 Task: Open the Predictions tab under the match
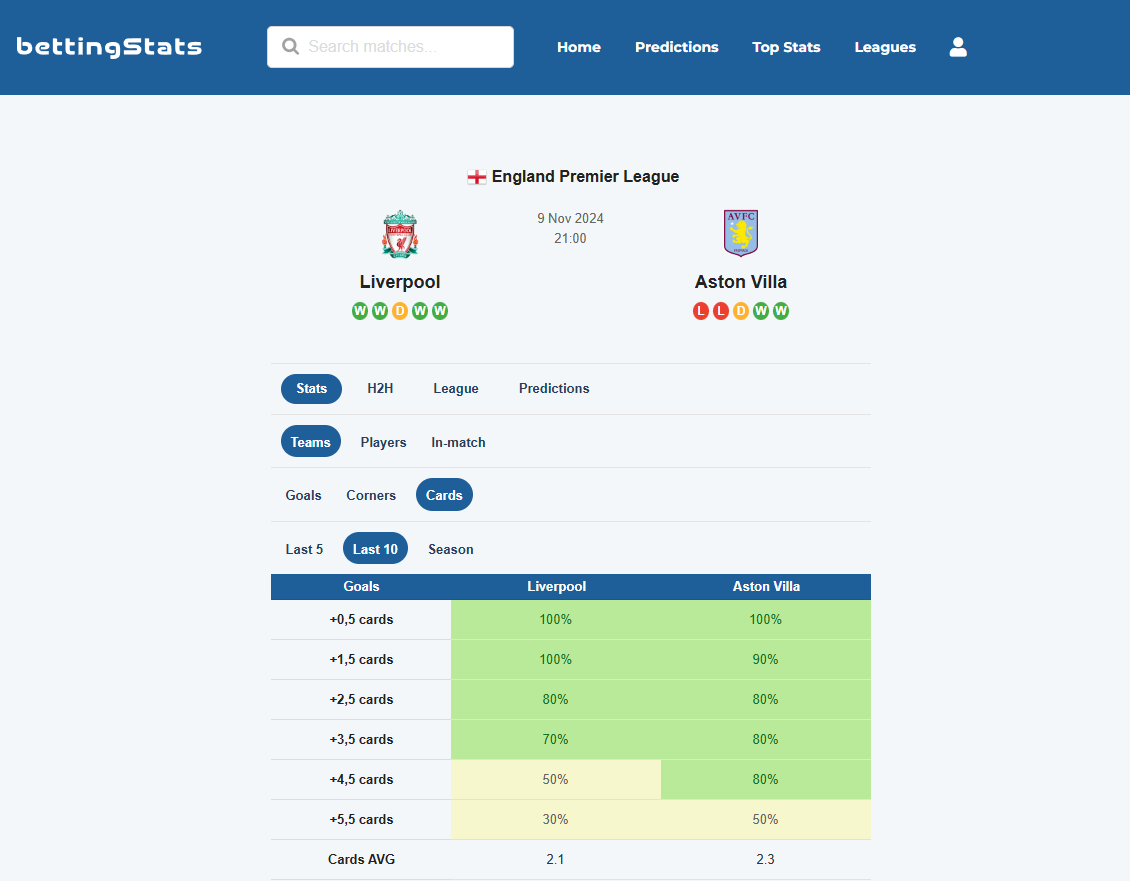[x=554, y=389]
